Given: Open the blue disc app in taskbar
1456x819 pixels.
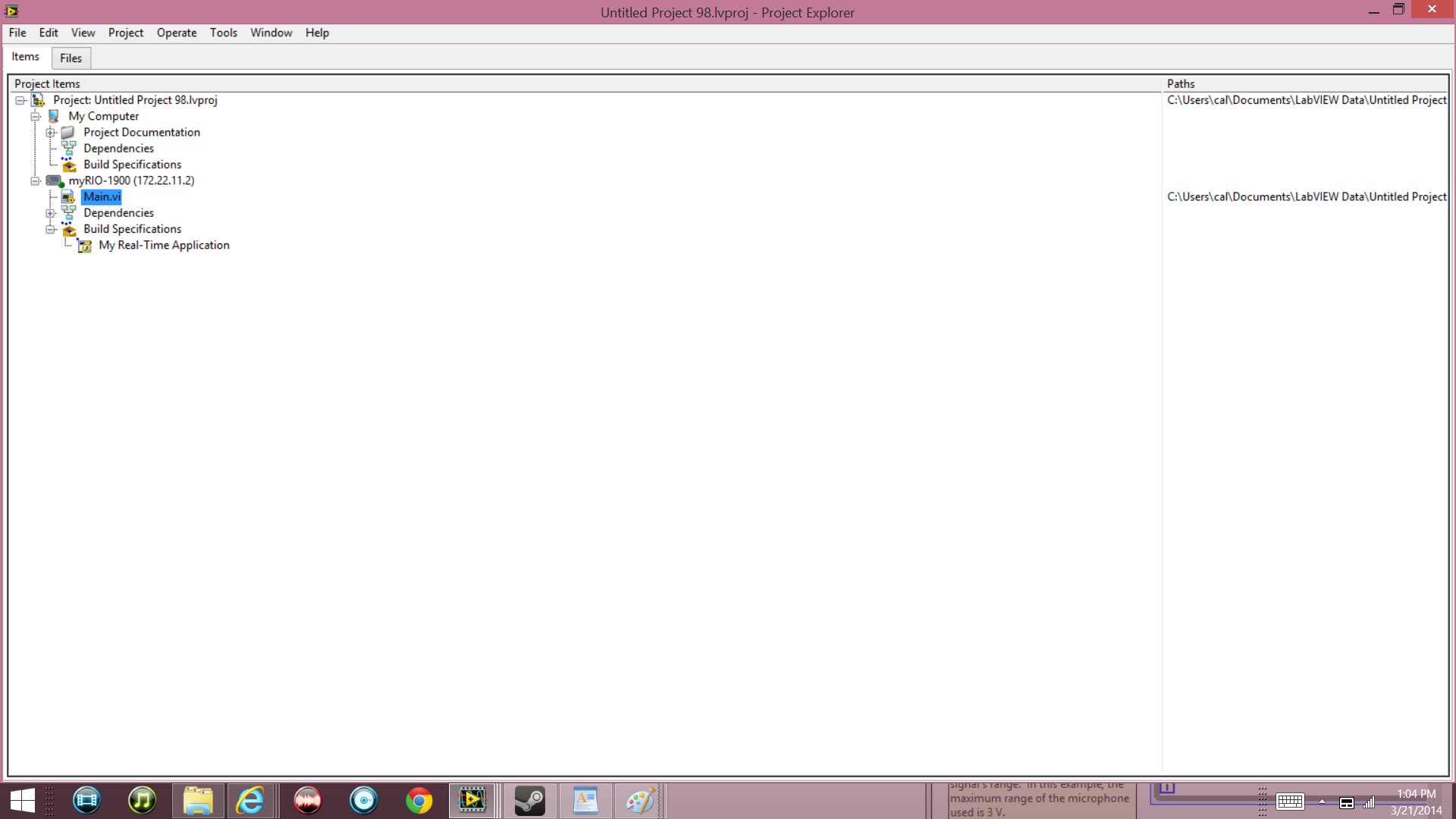Looking at the screenshot, I should point(364,801).
